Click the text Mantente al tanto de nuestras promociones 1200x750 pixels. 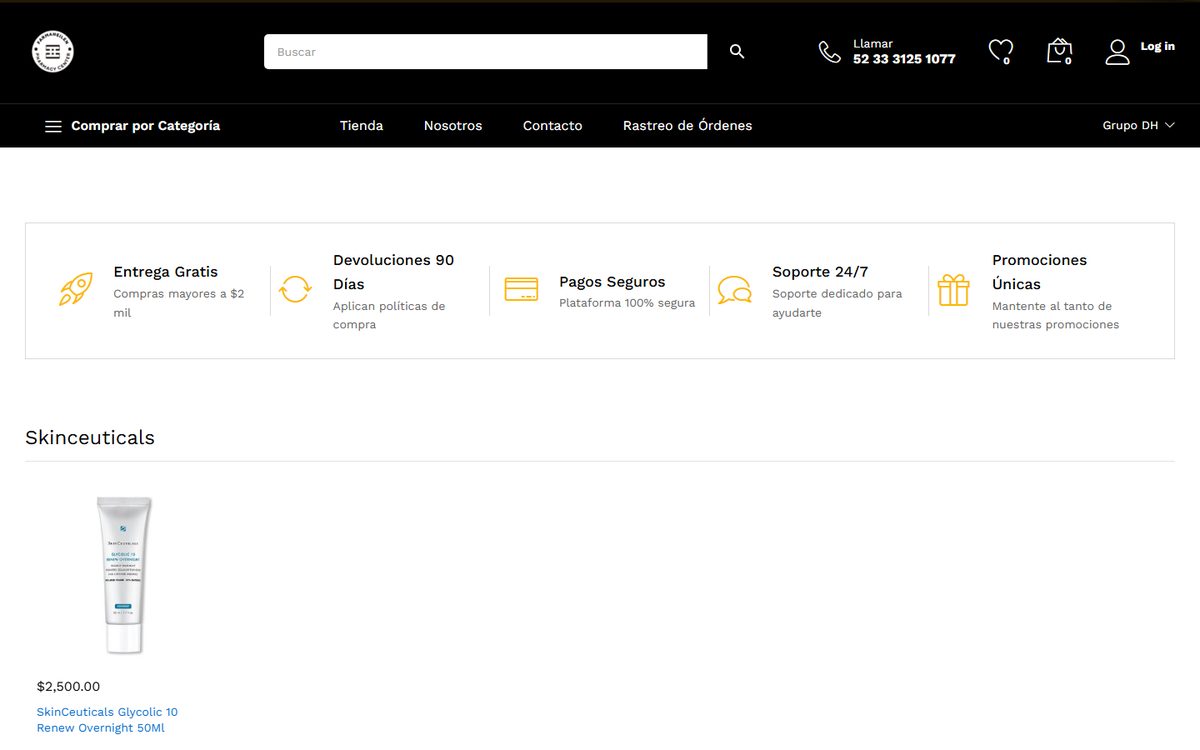pyautogui.click(x=1055, y=315)
